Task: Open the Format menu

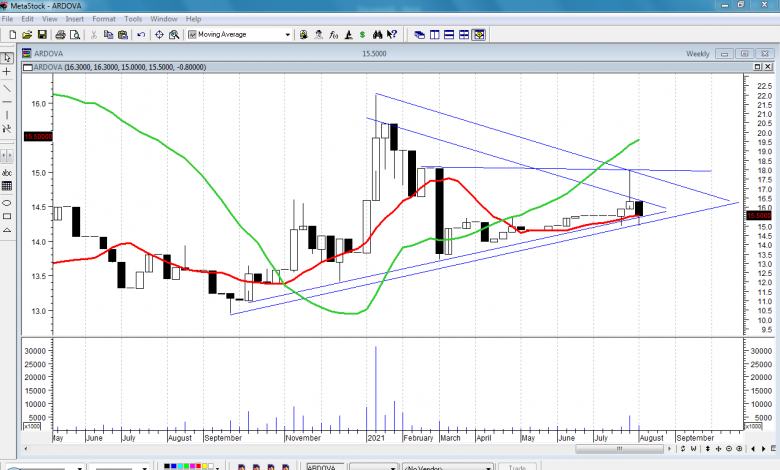Action: coord(103,19)
